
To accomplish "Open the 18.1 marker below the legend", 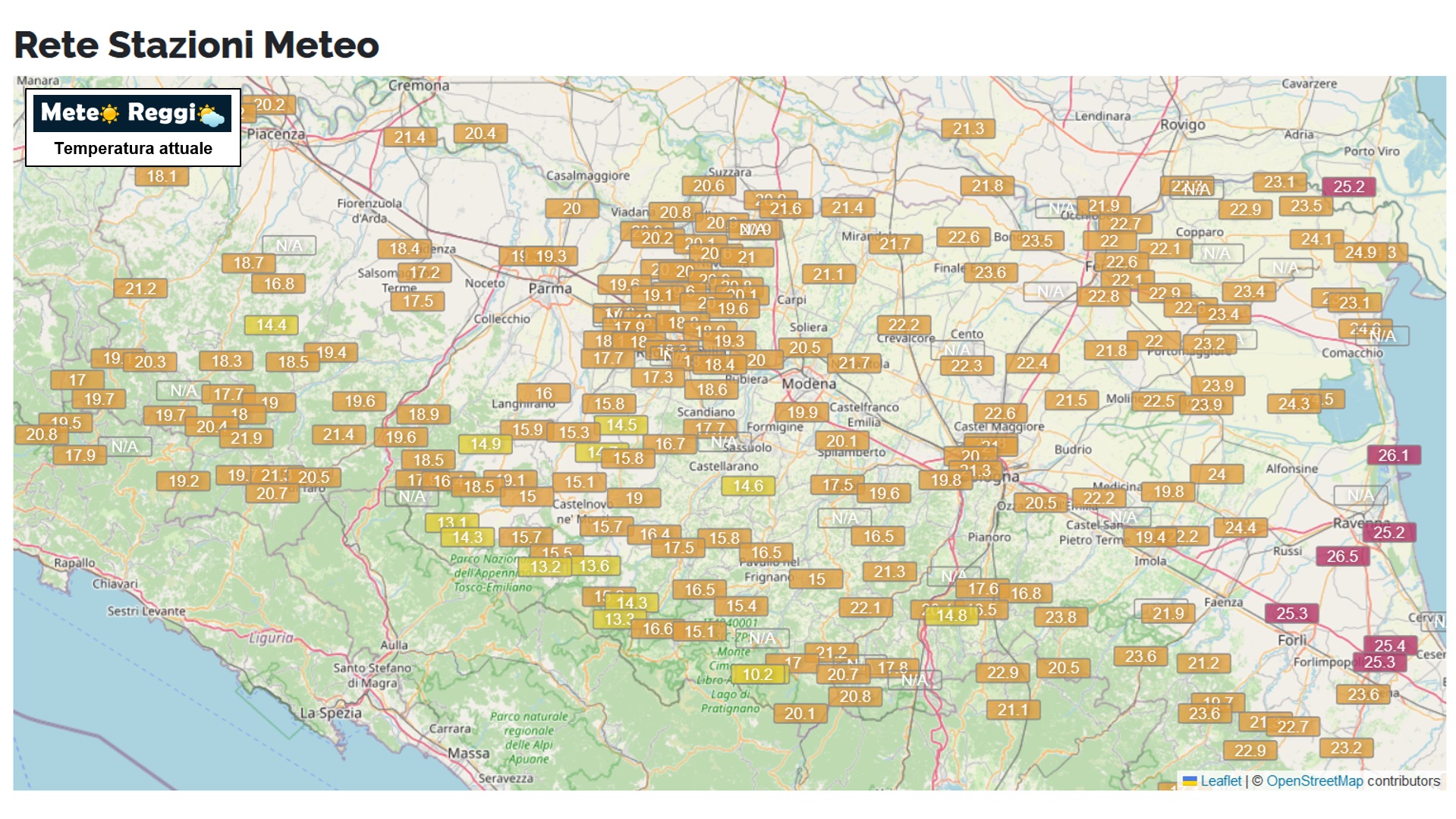I will point(161,176).
